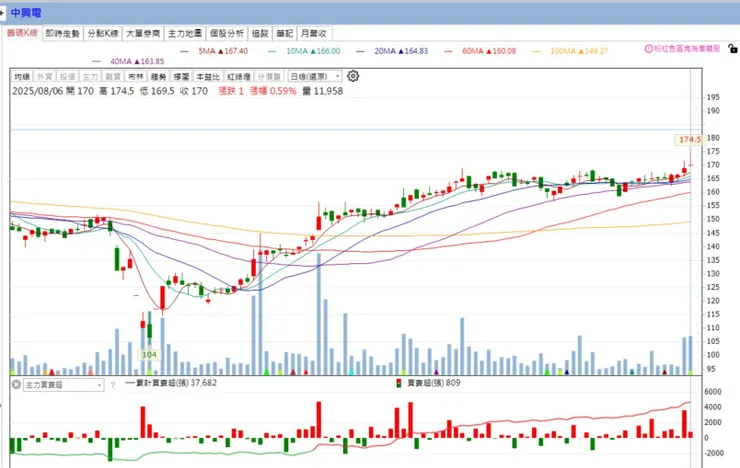
Task: Toggle the unlock padlock icon
Action: (732, 49)
